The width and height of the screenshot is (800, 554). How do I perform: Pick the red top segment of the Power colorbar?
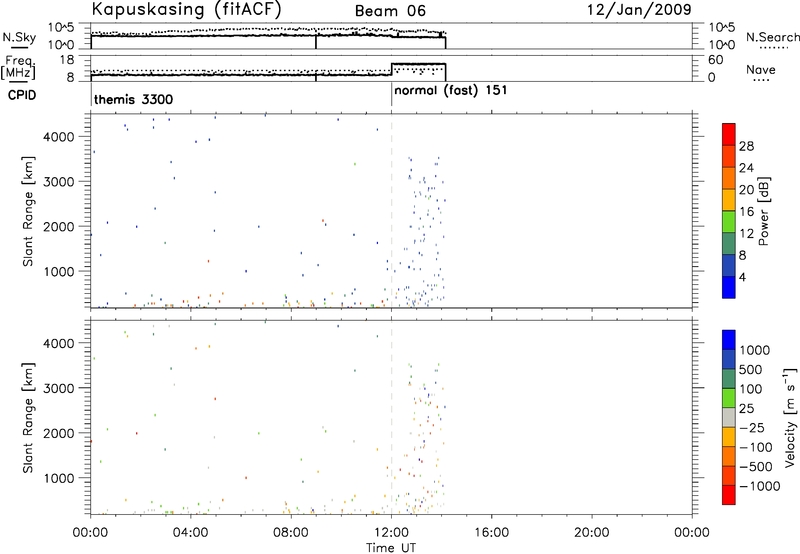click(x=729, y=134)
